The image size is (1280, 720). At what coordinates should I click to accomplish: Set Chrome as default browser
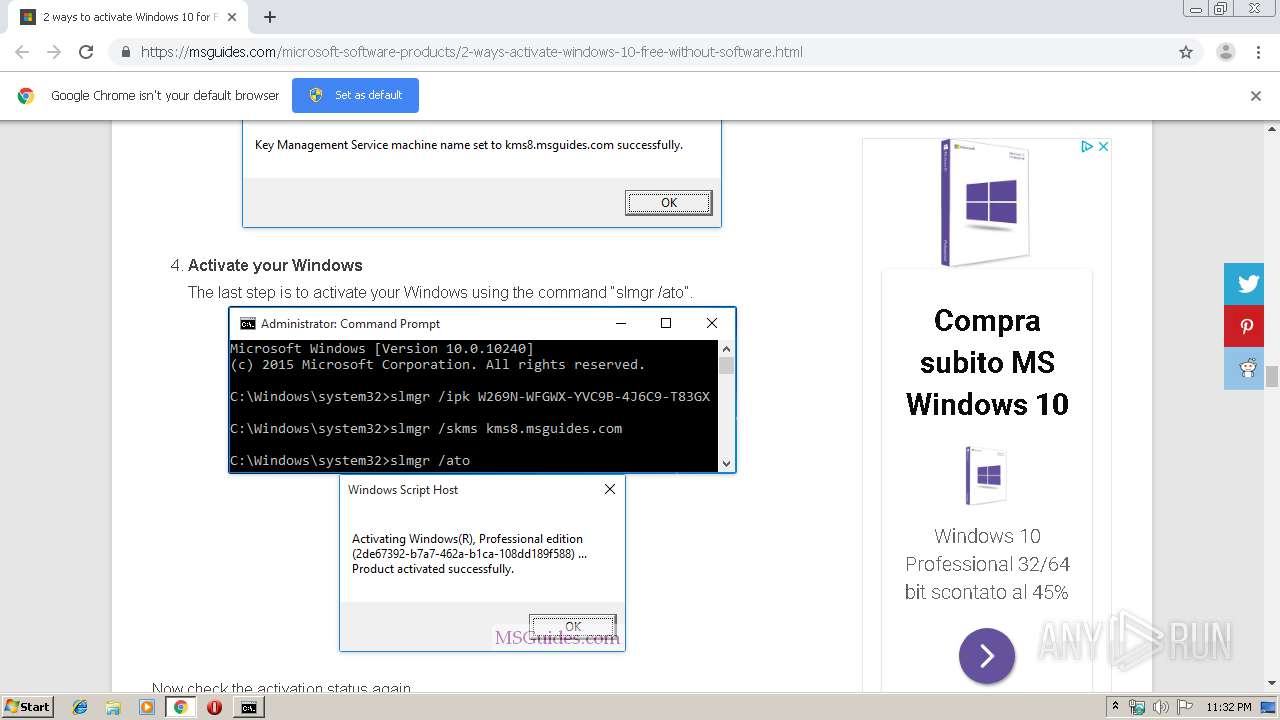click(355, 95)
